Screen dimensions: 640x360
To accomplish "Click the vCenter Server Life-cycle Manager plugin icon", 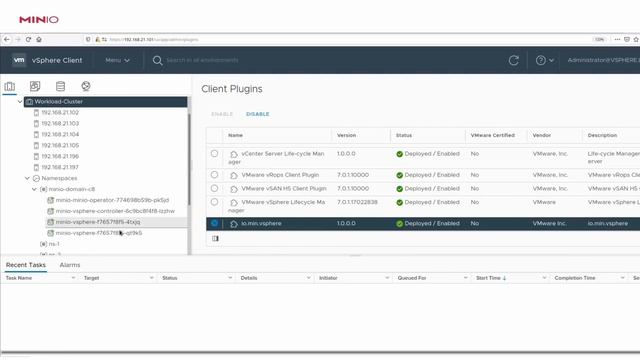I will (x=233, y=154).
